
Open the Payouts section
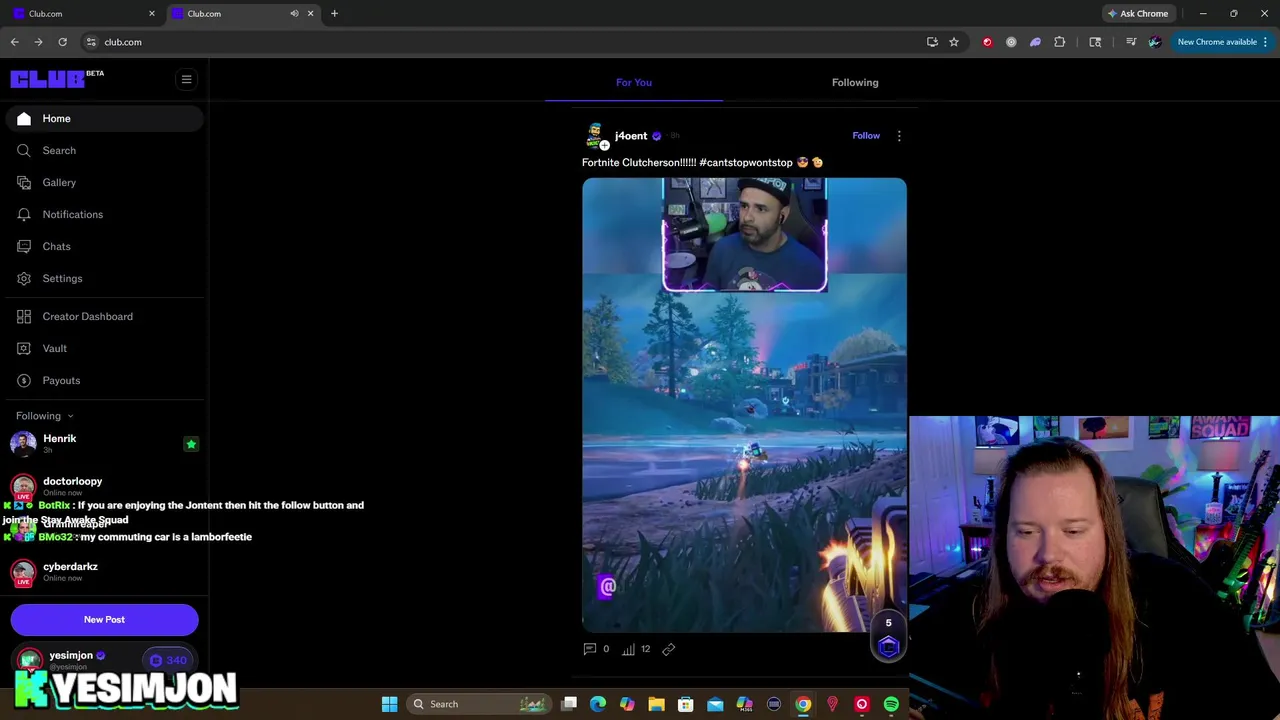104,380
